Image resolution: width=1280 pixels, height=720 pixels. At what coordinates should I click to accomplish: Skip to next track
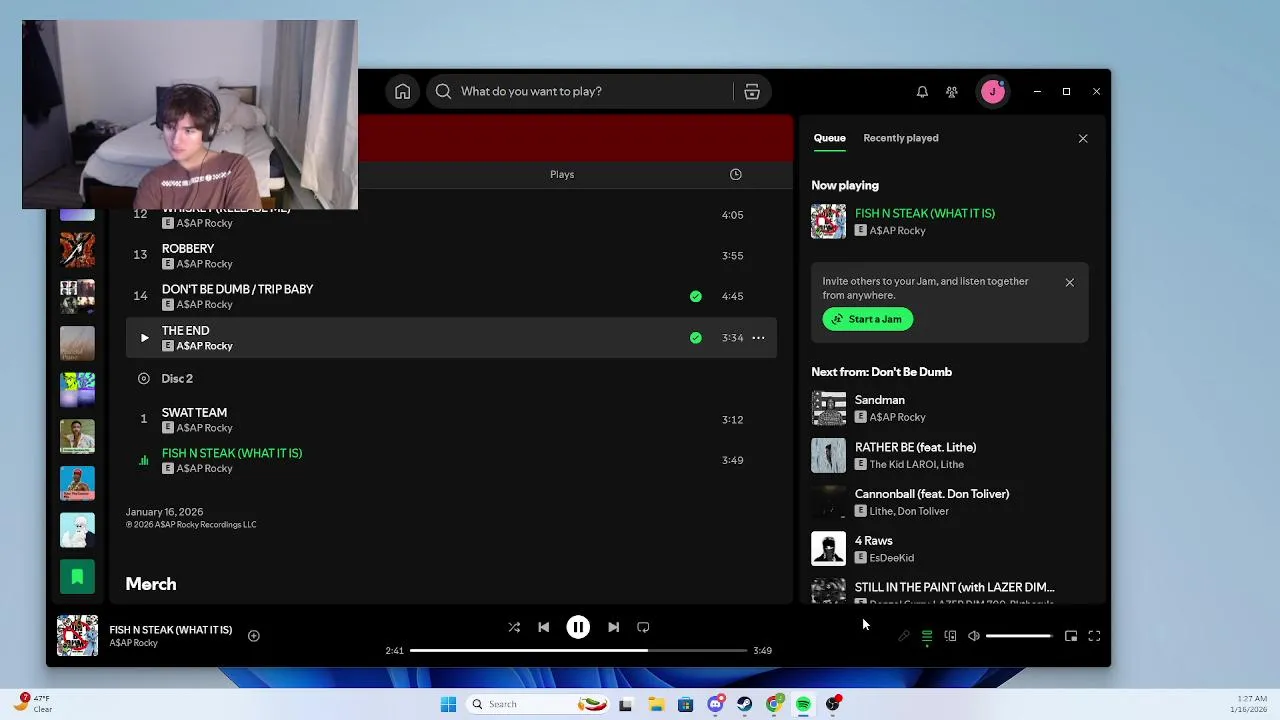coord(613,627)
